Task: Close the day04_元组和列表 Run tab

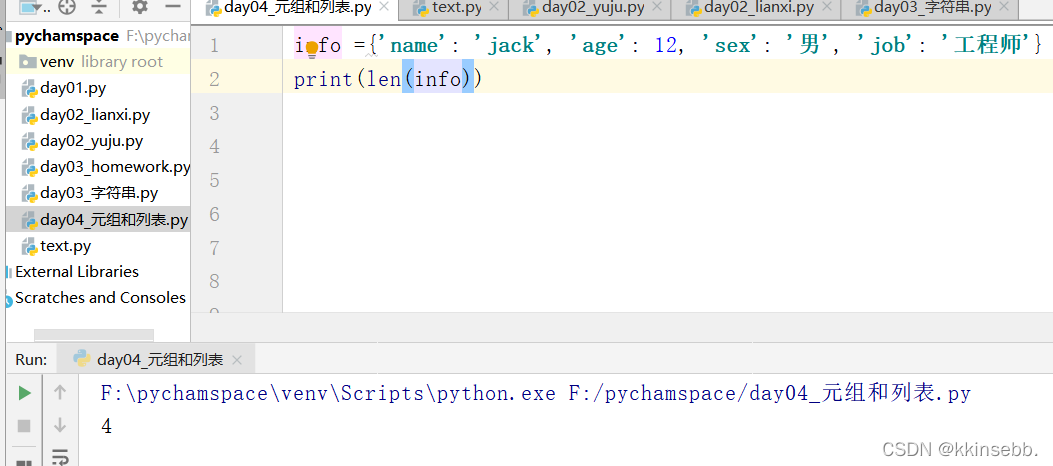Action: tap(236, 360)
